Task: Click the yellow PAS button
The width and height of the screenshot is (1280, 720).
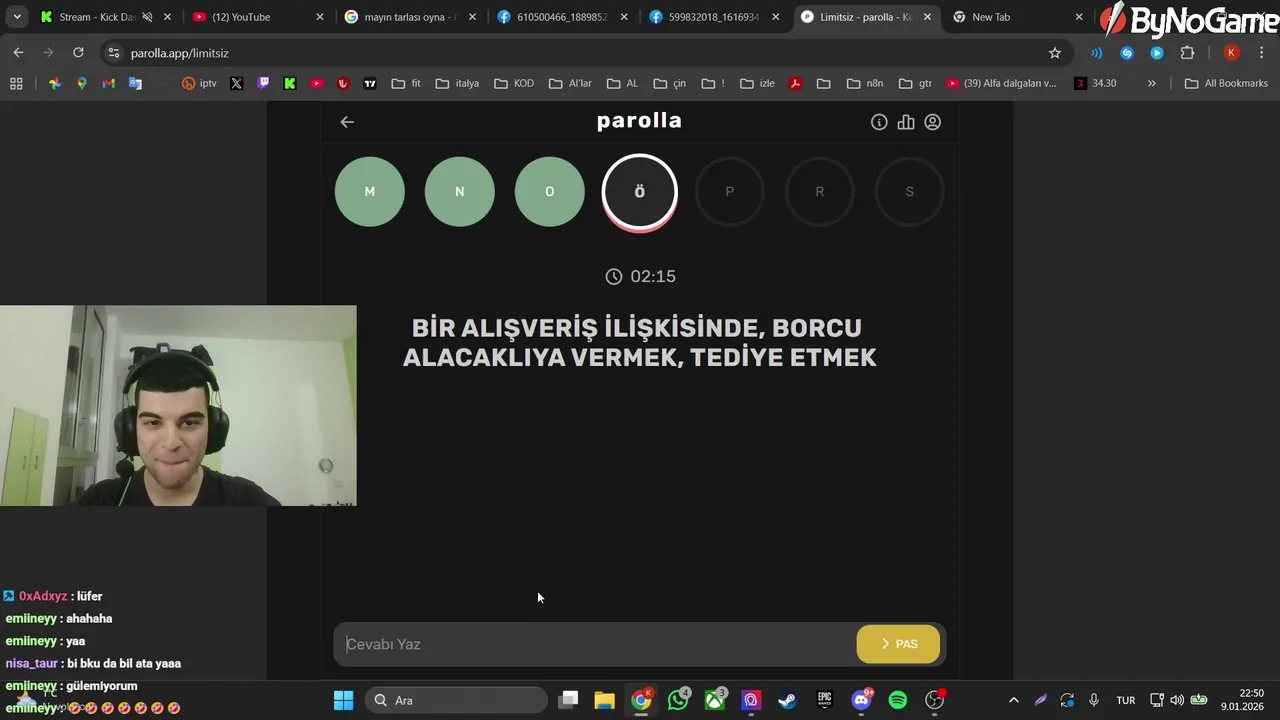Action: click(898, 644)
